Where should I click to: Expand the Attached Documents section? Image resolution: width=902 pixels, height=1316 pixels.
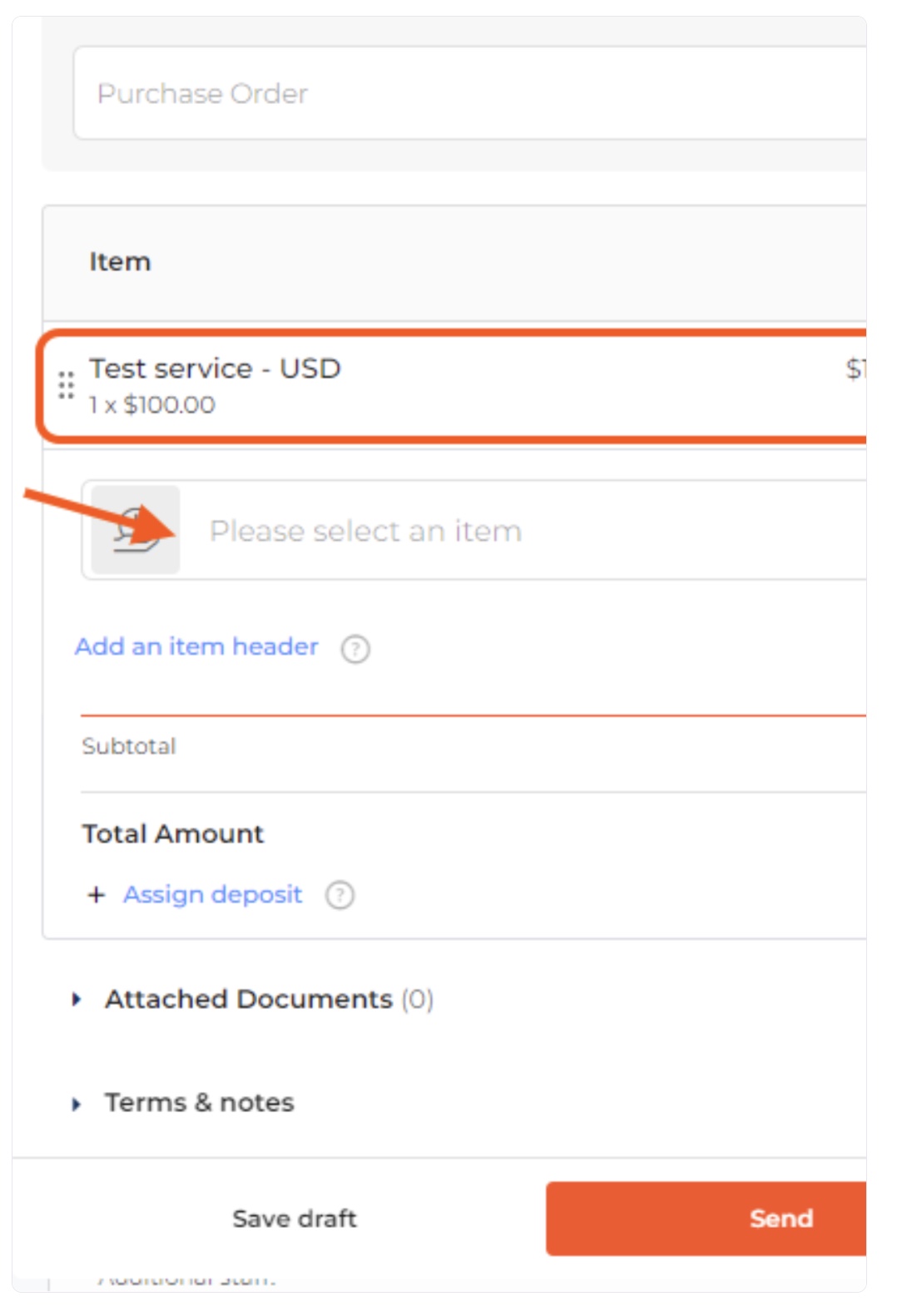(77, 999)
